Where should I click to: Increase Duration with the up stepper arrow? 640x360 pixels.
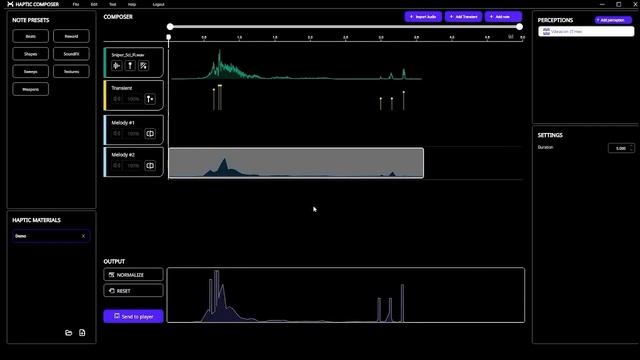(x=631, y=146)
